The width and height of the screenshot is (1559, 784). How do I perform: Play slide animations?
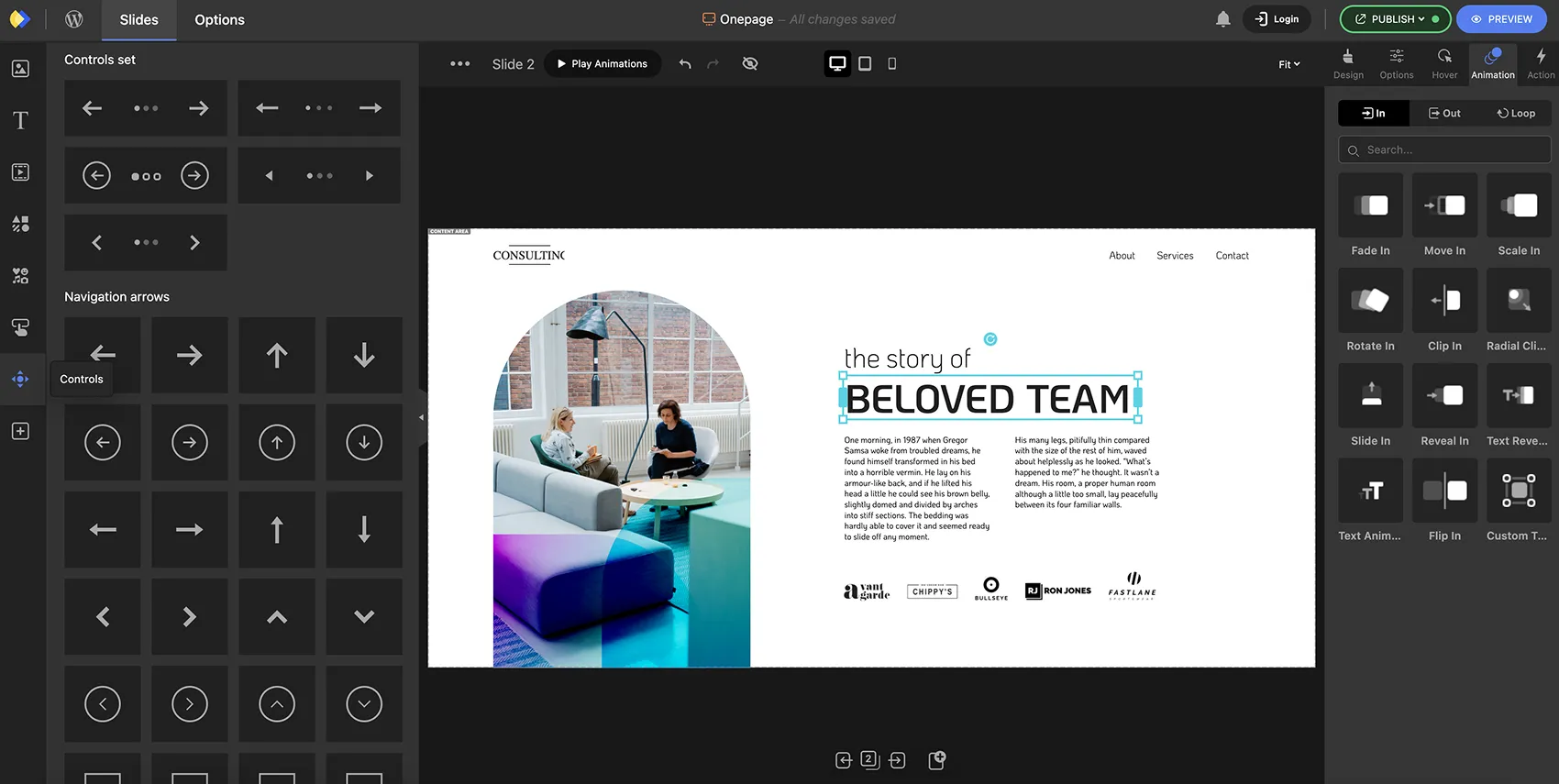click(x=603, y=63)
